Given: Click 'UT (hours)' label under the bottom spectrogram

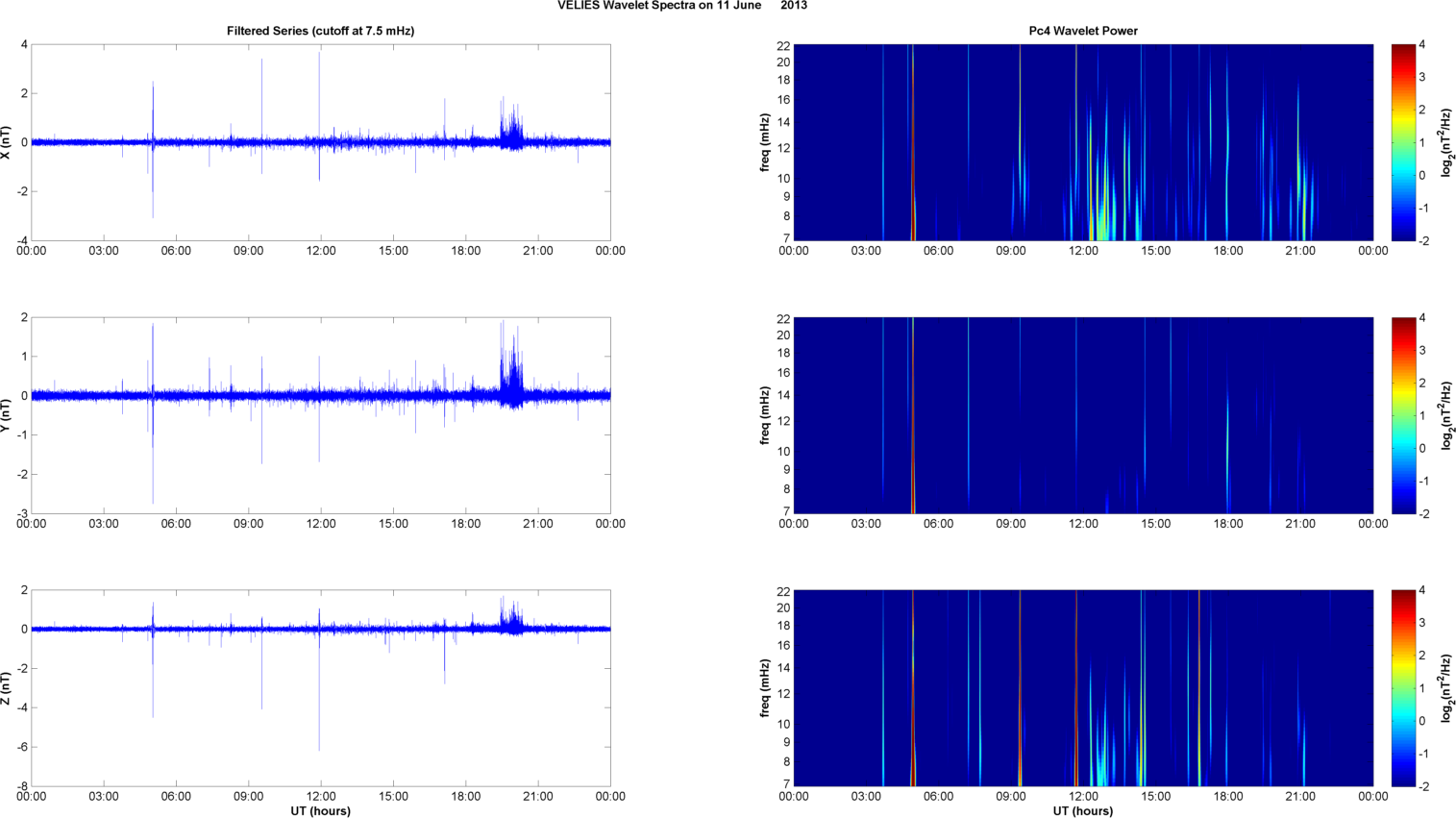Looking at the screenshot, I should point(1083,811).
